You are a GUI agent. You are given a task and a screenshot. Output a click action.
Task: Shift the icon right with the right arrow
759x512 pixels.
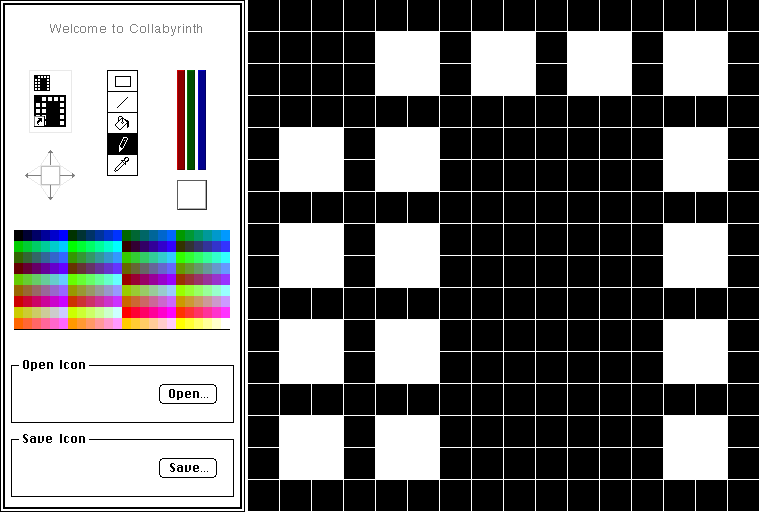[x=68, y=175]
